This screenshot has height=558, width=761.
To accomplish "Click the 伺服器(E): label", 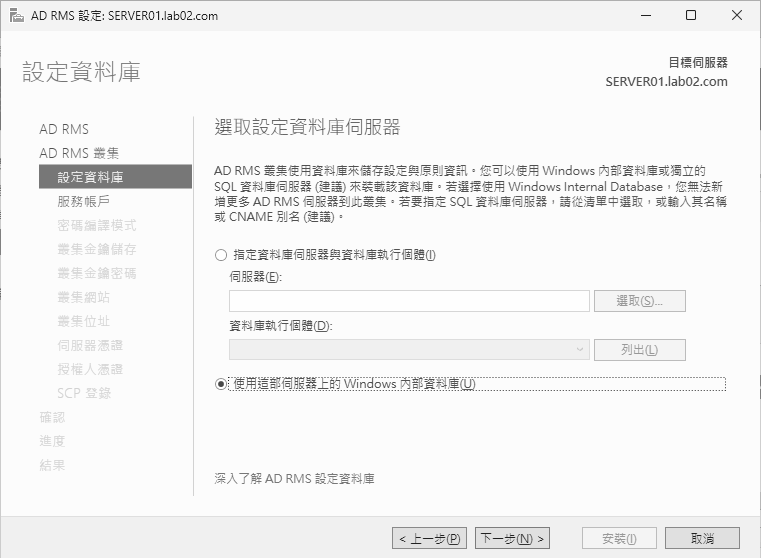I will [255, 277].
